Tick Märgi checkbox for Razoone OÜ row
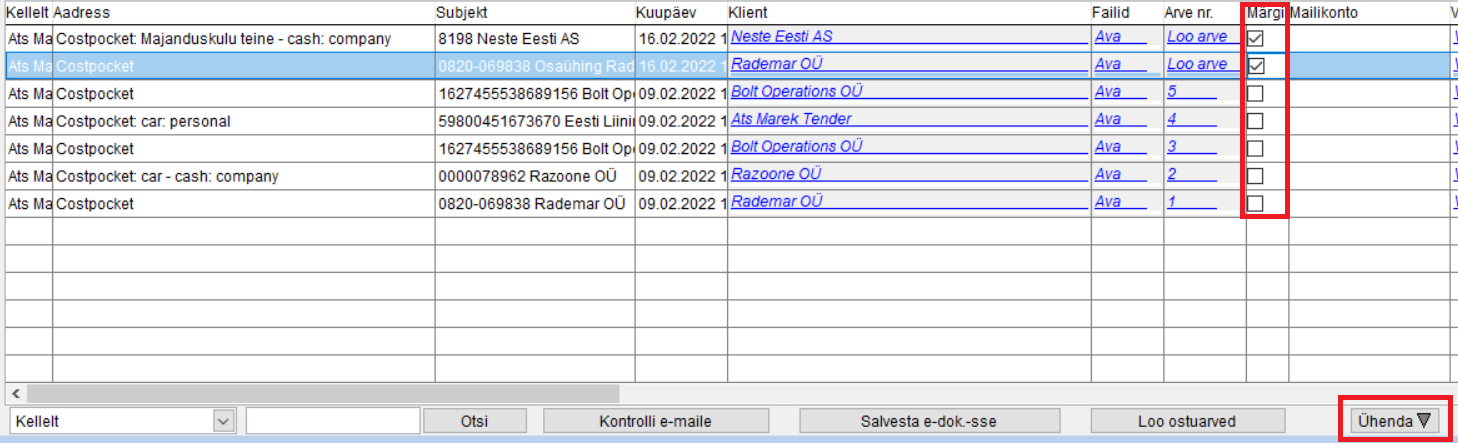The height and width of the screenshot is (443, 1458). coord(1256,176)
